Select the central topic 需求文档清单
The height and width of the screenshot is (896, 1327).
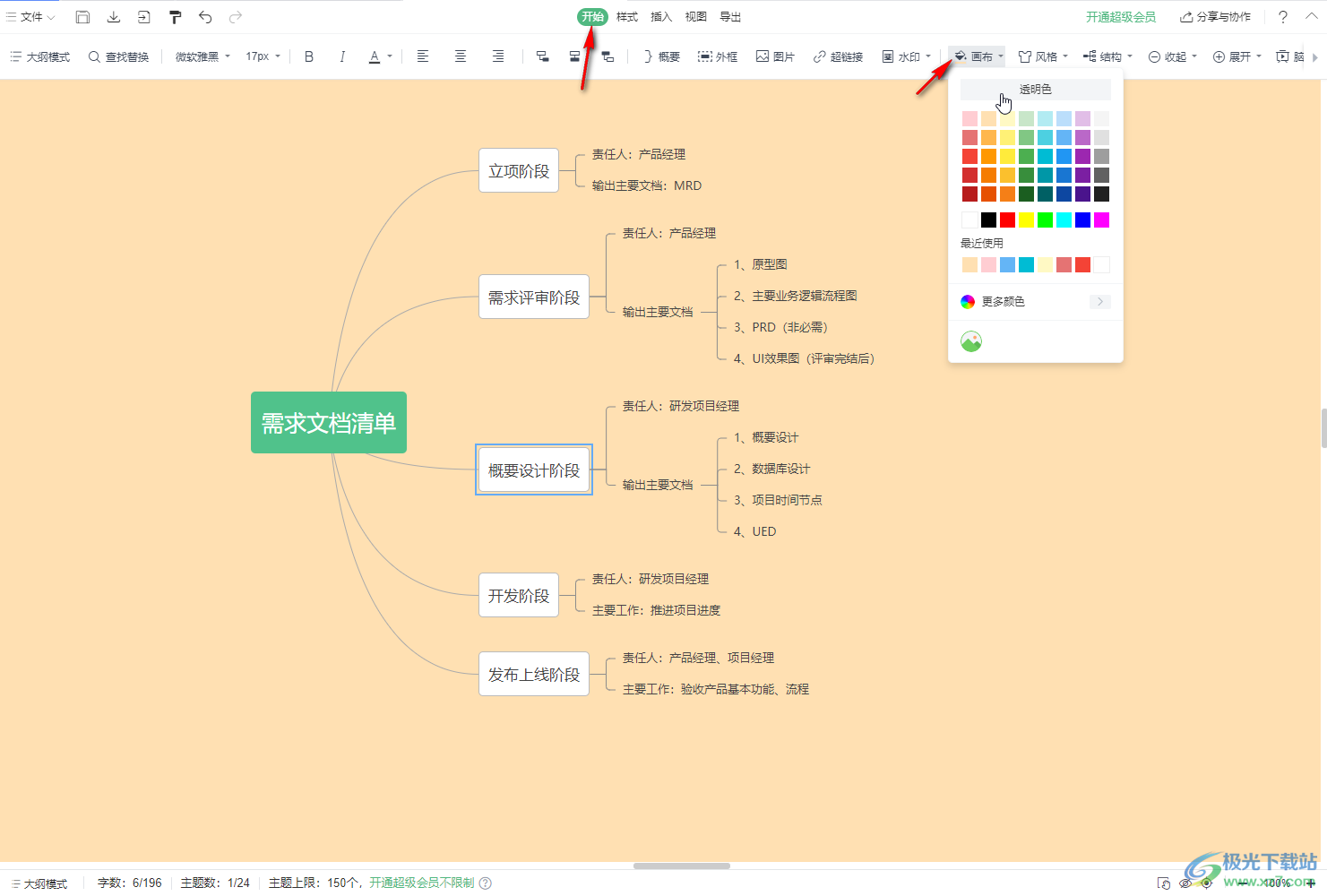tap(329, 423)
